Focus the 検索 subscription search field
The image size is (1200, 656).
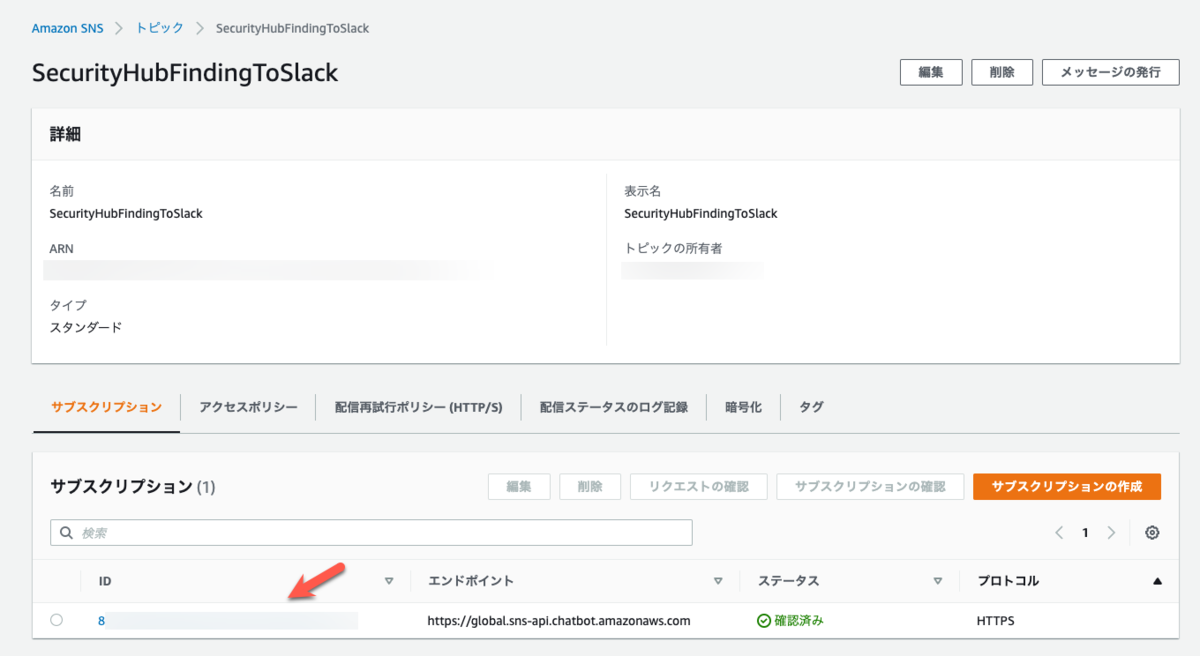pos(371,533)
